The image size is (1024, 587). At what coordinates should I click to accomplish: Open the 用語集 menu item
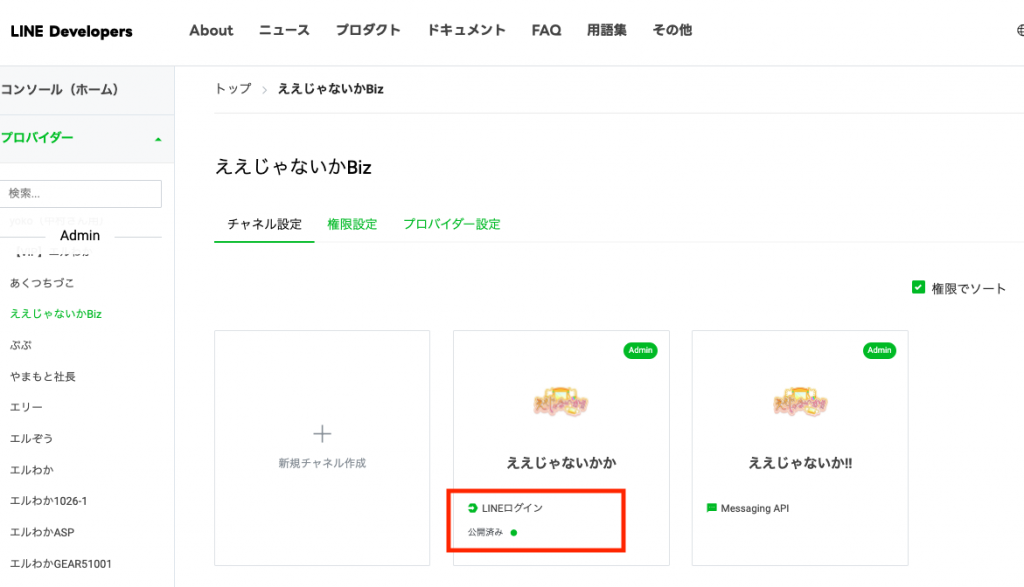[607, 31]
